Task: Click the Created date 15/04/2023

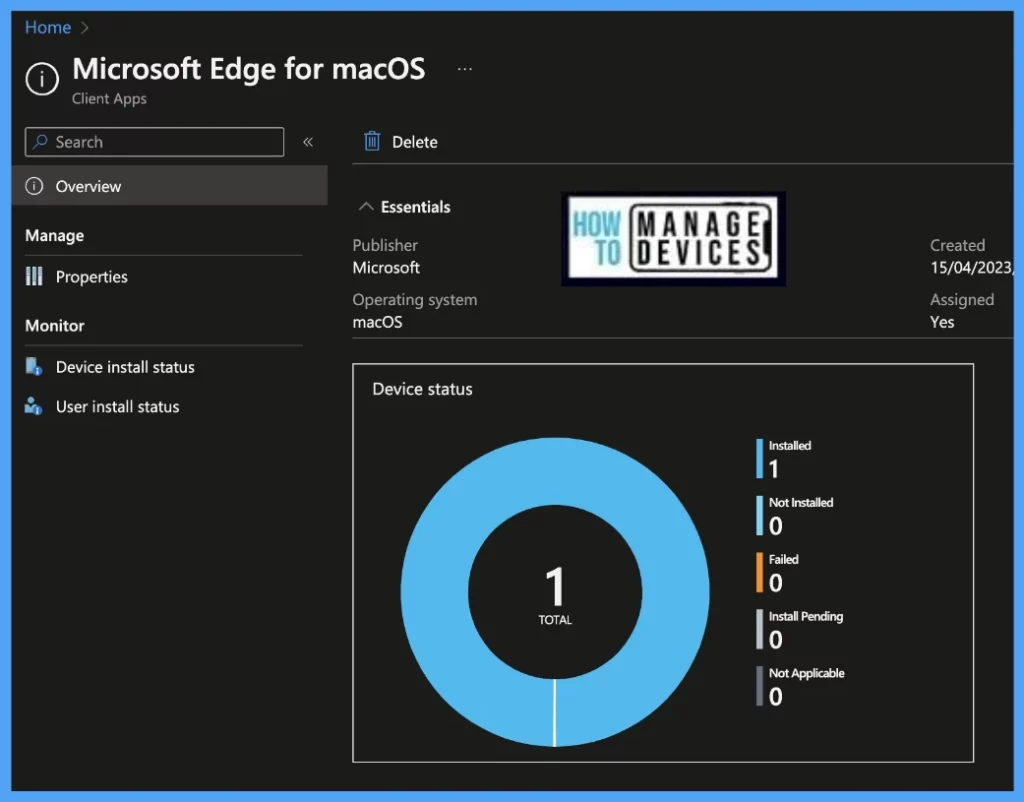Action: [971, 268]
